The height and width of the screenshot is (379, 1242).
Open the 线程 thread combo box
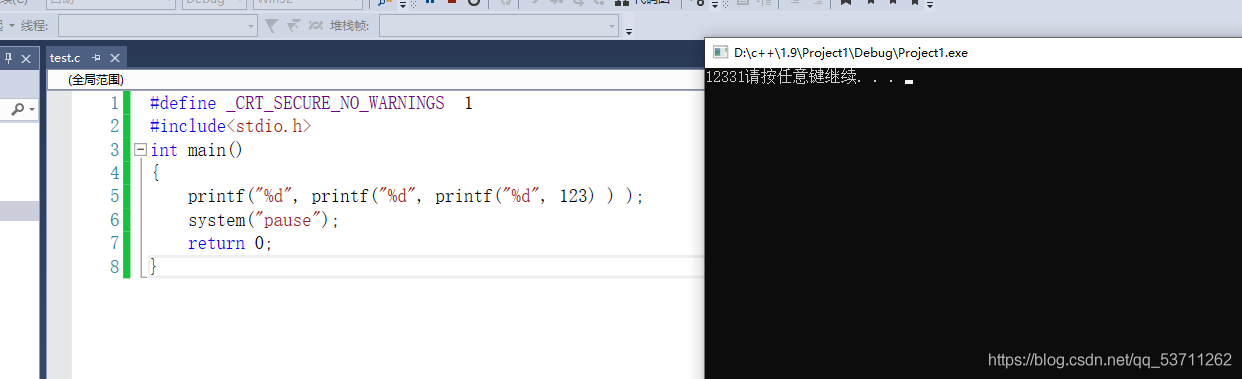158,26
